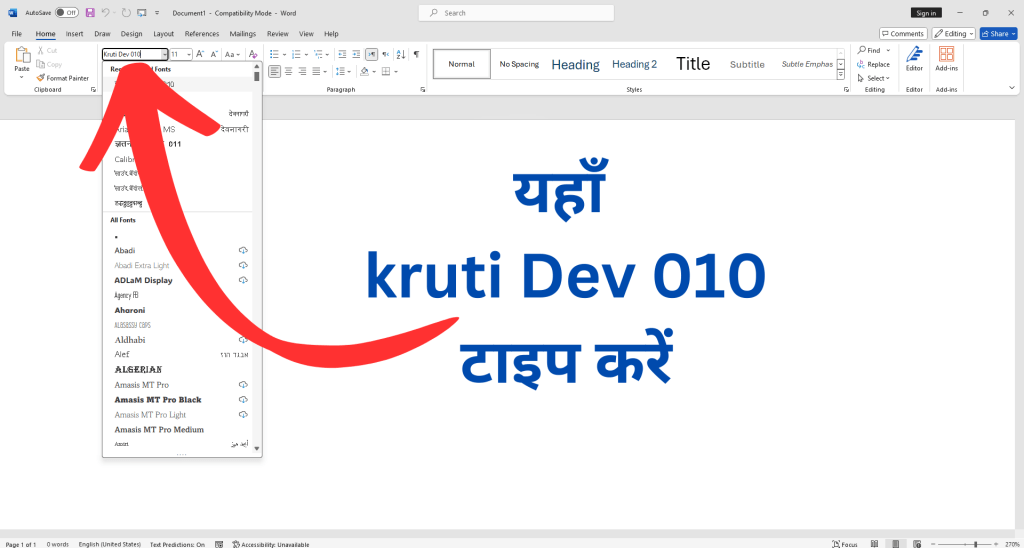Click the Sort A-Z icon
The width and height of the screenshot is (1024, 548).
(401, 54)
